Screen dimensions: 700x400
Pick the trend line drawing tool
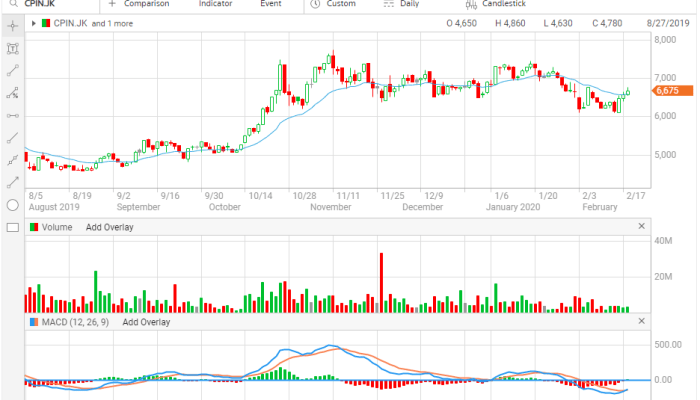coord(12,71)
